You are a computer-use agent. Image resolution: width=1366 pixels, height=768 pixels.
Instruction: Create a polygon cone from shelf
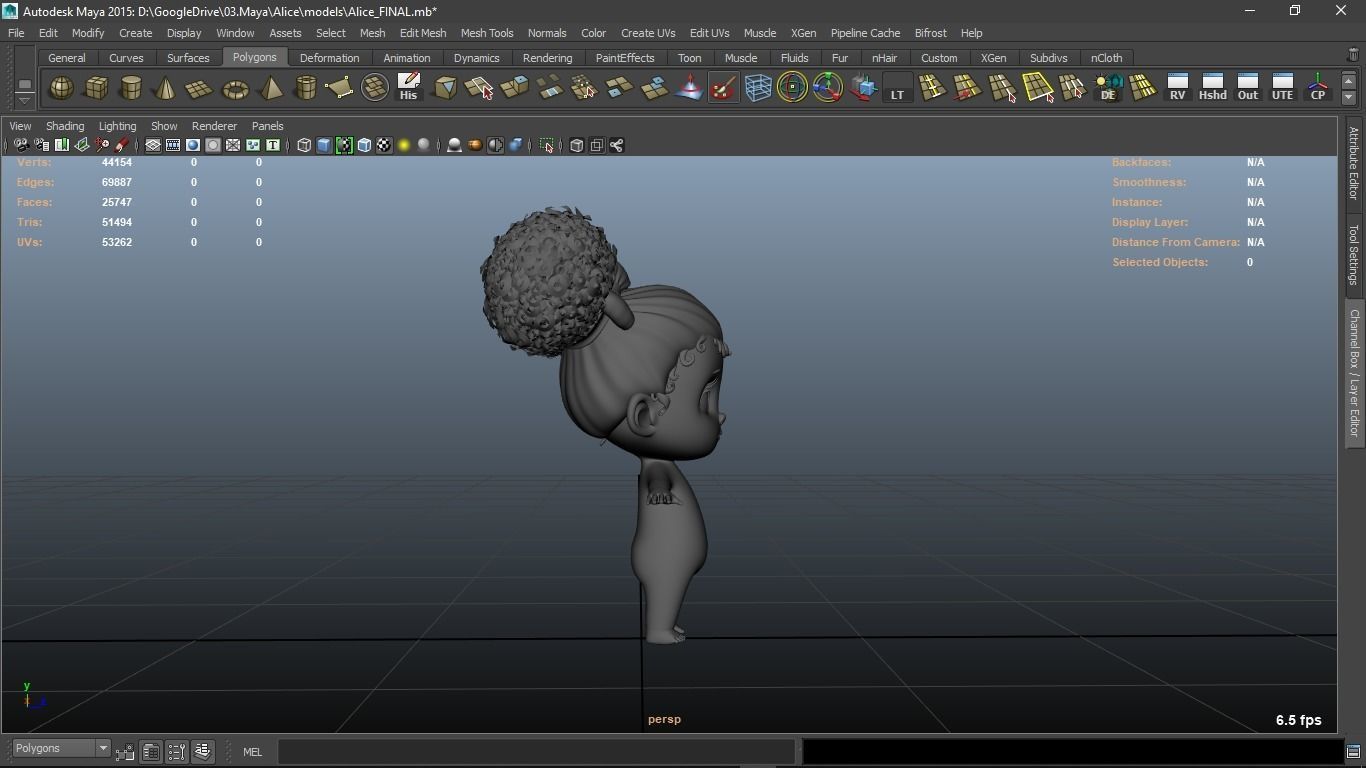click(165, 89)
